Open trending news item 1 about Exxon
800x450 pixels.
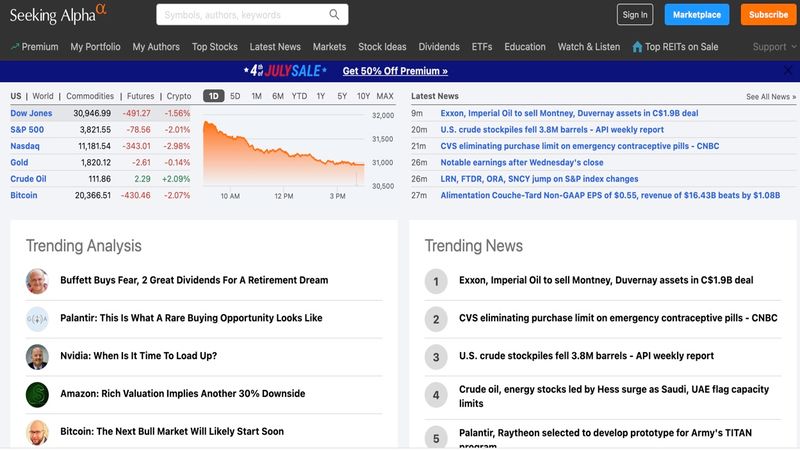click(x=606, y=280)
